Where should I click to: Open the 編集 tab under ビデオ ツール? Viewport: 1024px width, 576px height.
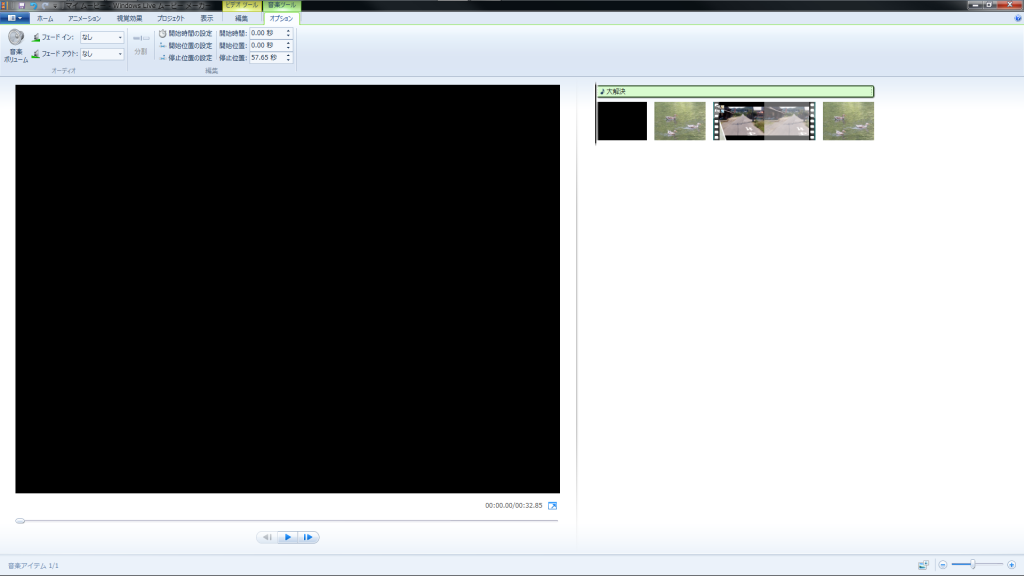(x=241, y=18)
